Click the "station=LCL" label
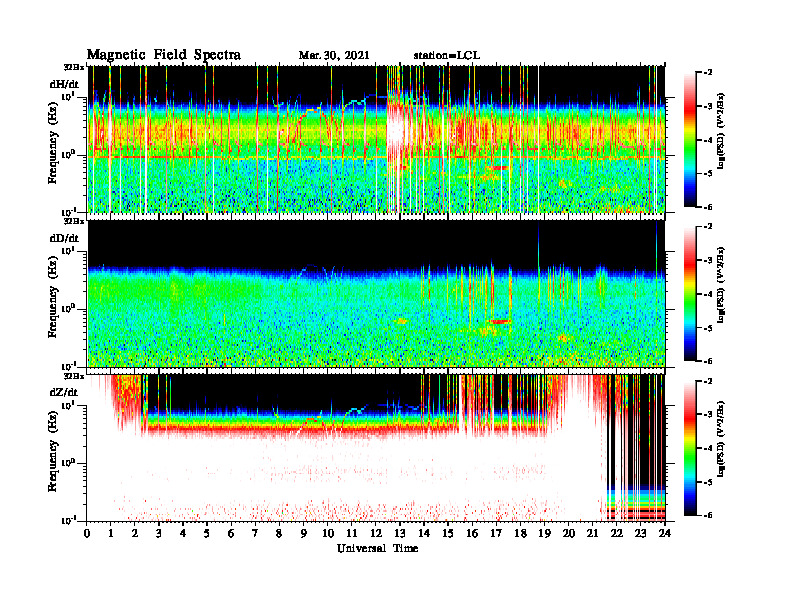 447,56
